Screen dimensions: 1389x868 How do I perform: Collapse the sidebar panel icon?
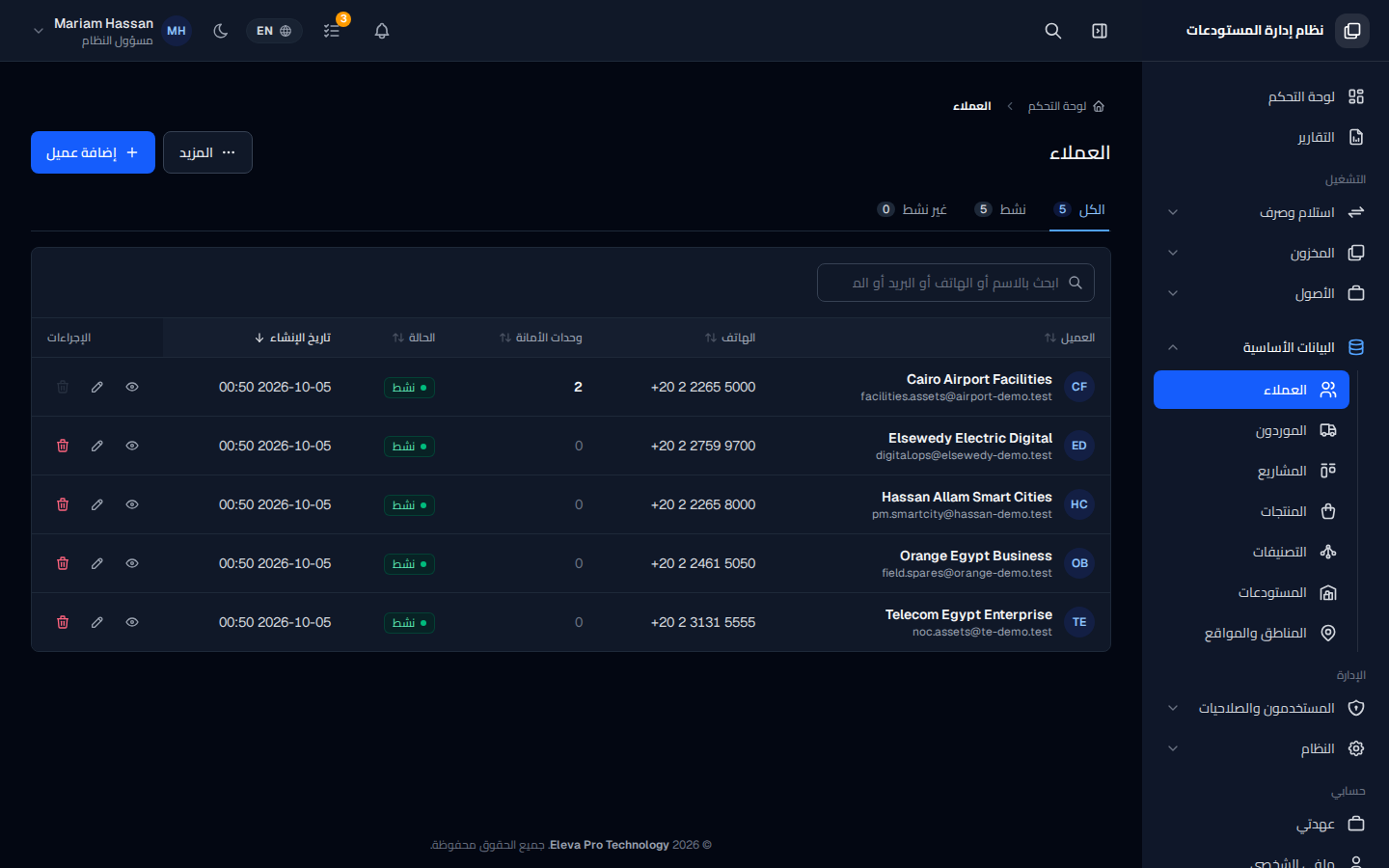pyautogui.click(x=1100, y=31)
